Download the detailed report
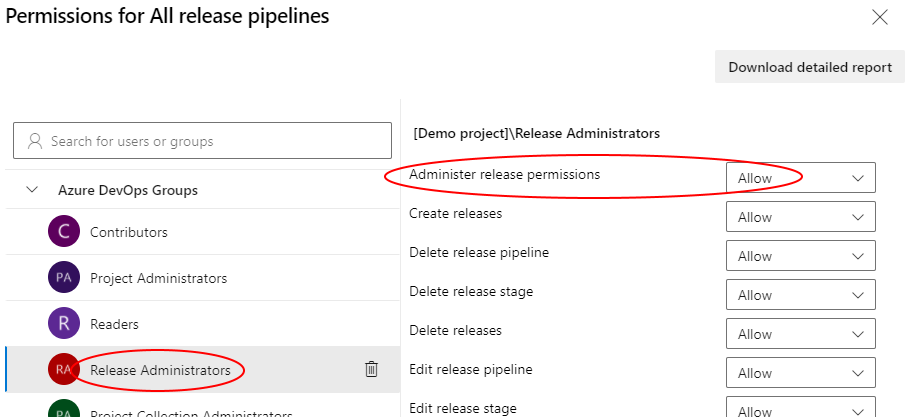The image size is (909, 417). [809, 67]
